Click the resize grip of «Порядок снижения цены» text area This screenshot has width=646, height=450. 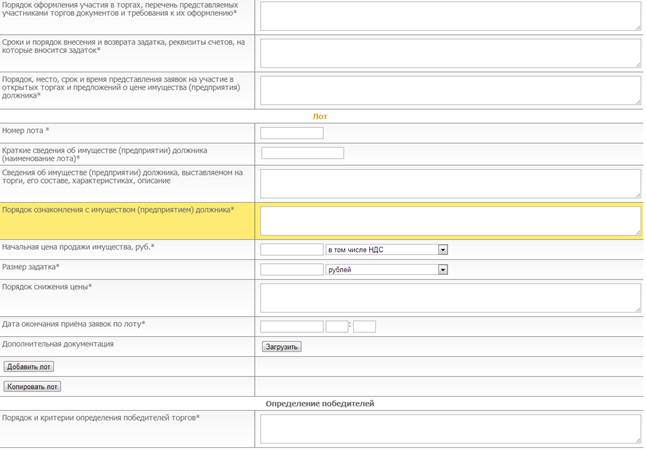pyautogui.click(x=637, y=309)
